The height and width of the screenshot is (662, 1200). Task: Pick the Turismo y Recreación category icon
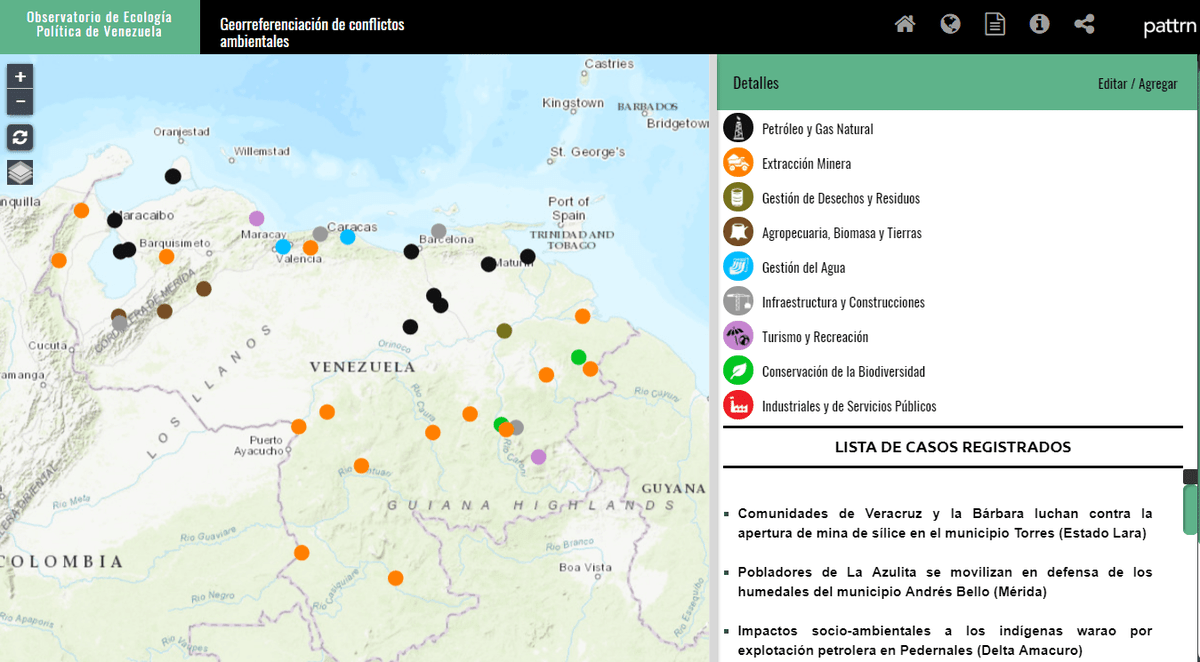click(x=738, y=337)
